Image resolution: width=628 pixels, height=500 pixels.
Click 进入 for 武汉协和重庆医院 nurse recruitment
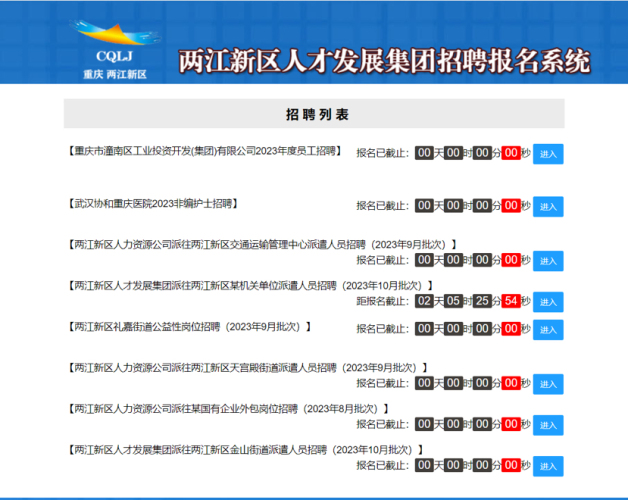[548, 207]
